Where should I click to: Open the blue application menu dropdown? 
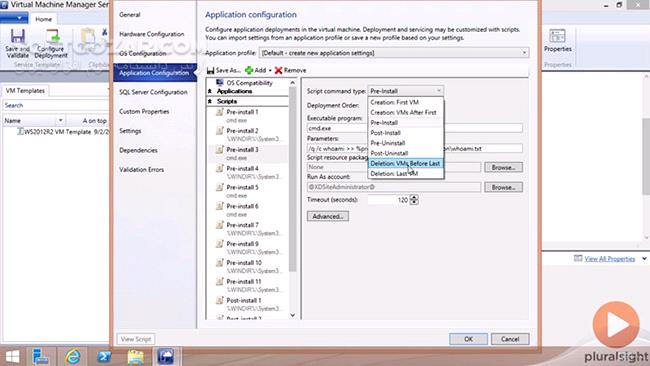[14, 18]
